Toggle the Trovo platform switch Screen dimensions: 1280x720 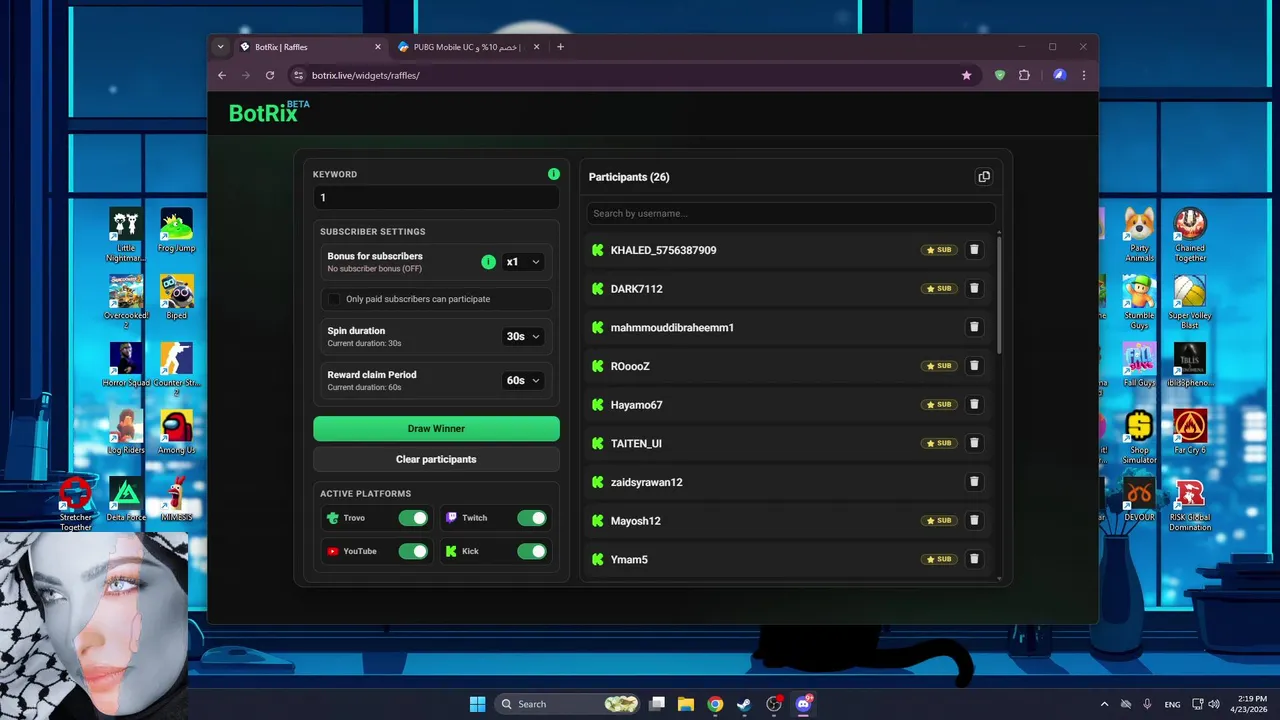413,518
